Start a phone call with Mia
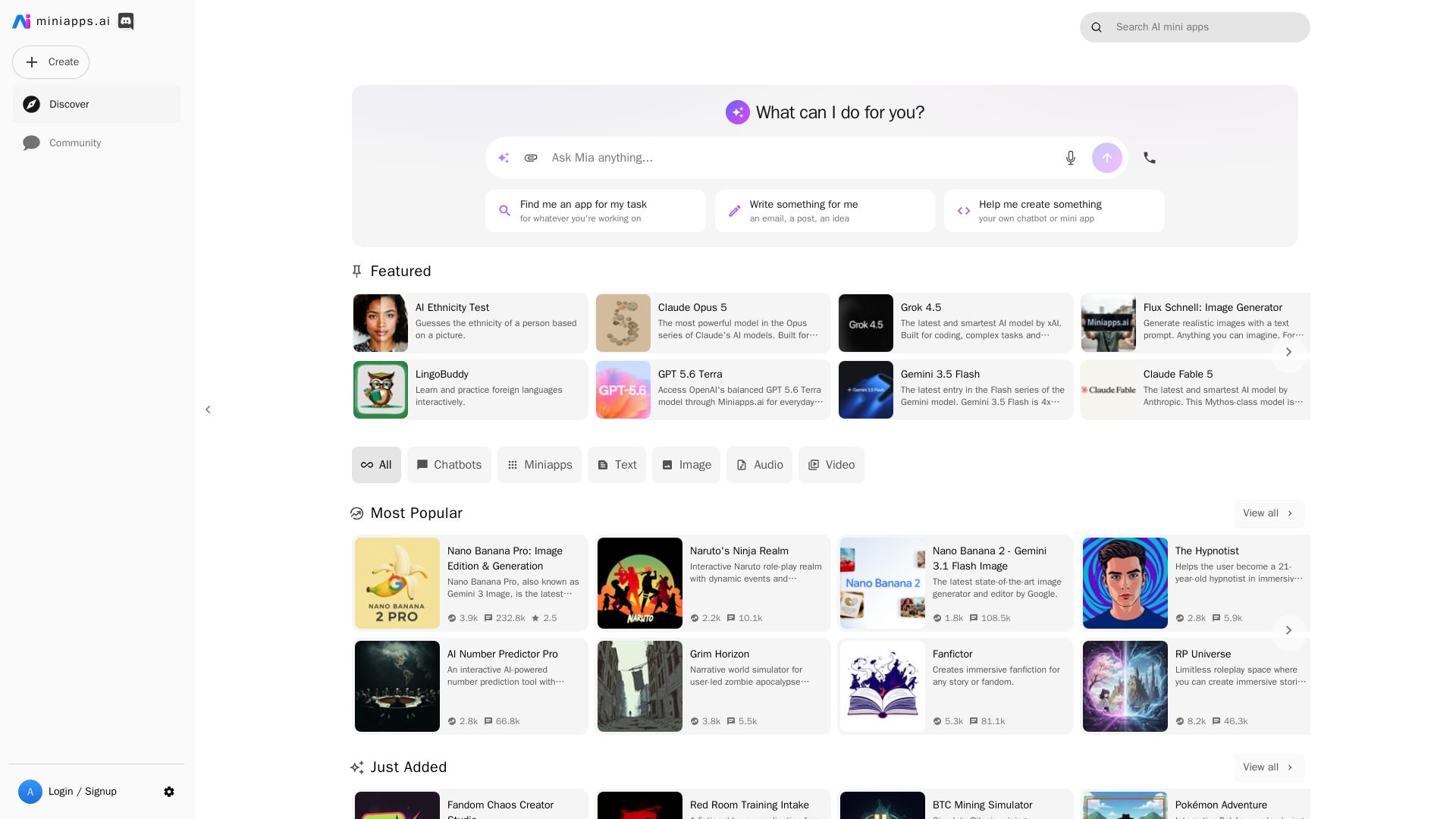 click(1150, 158)
